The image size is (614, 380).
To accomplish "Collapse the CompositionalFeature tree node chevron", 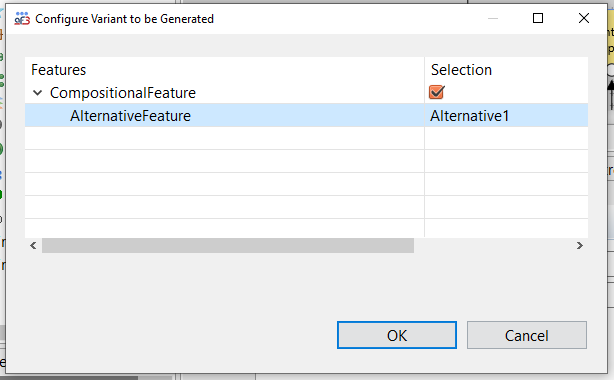I will (38, 93).
